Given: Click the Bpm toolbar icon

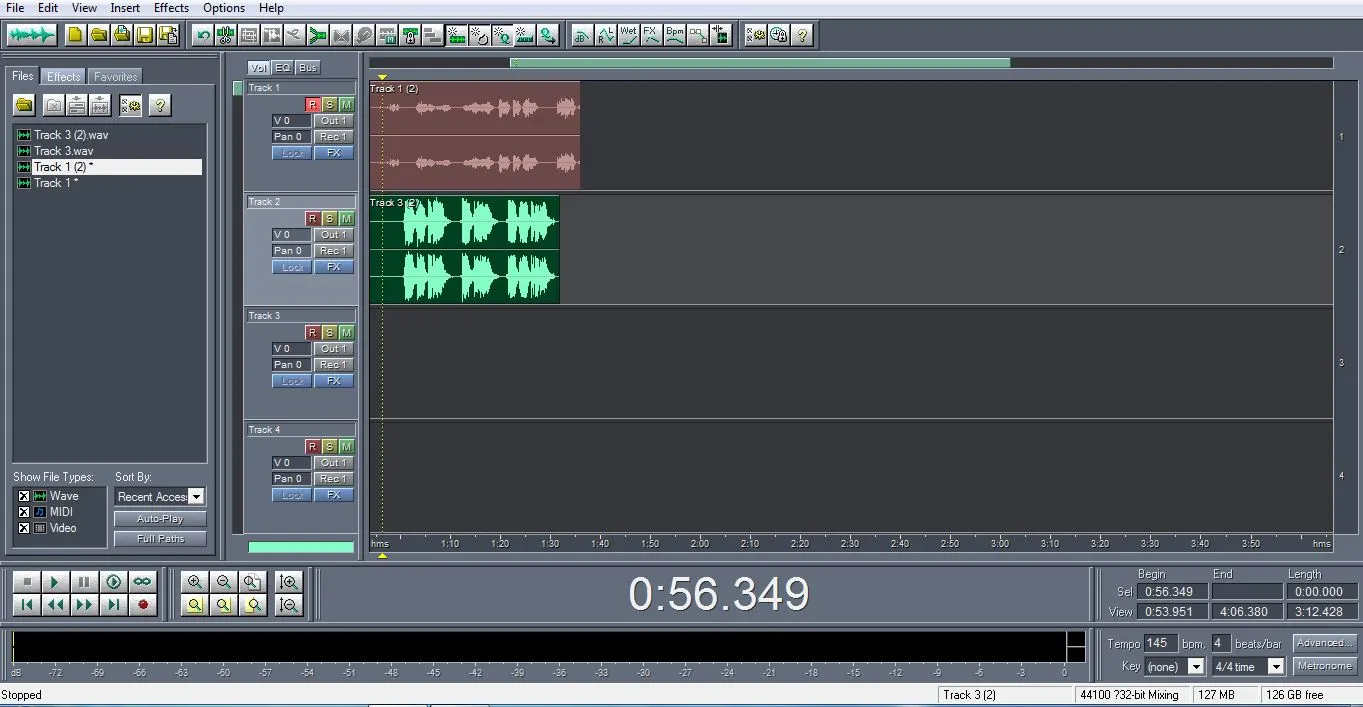Looking at the screenshot, I should coord(675,36).
